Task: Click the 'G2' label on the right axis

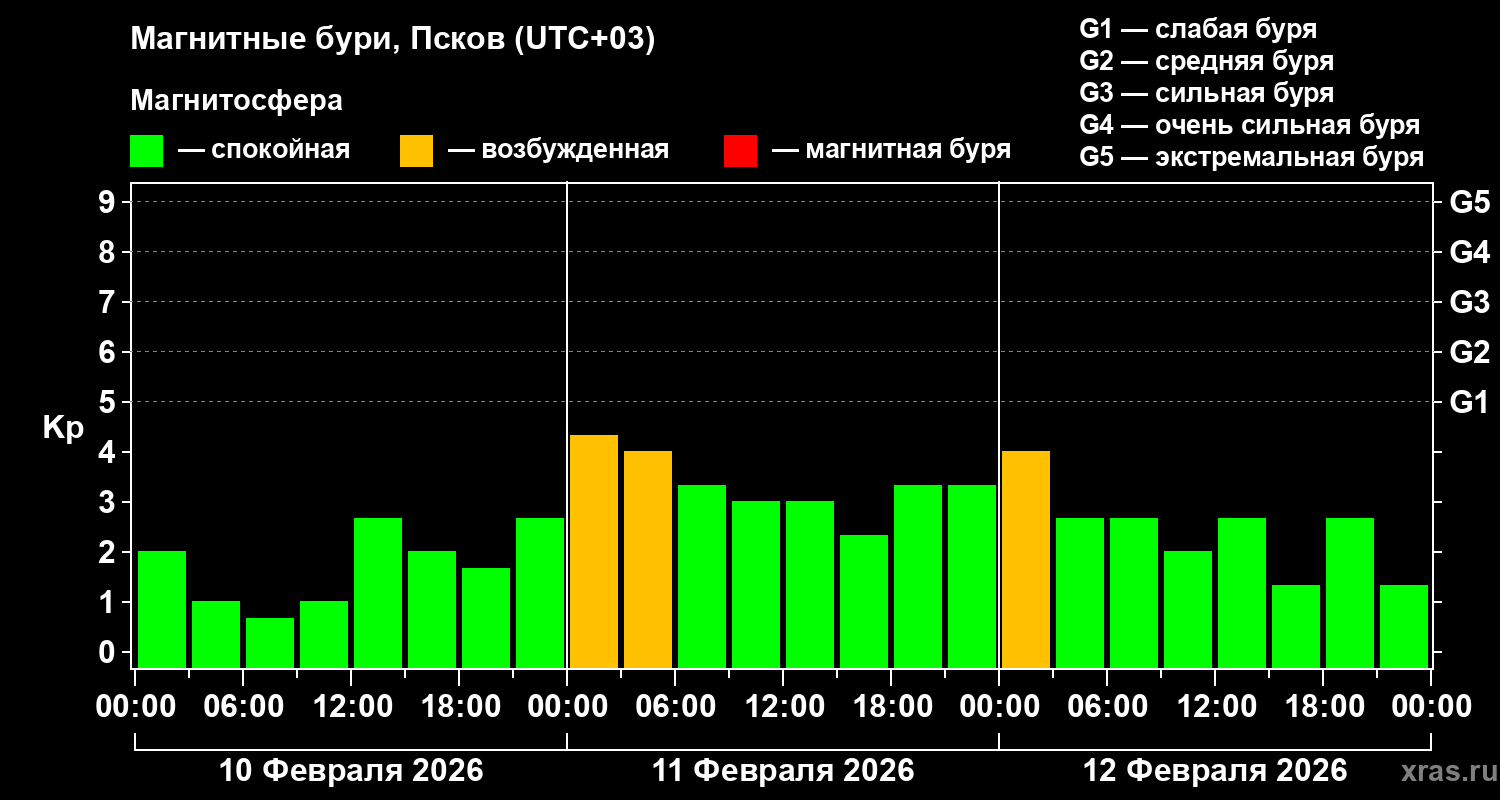Action: (1469, 352)
